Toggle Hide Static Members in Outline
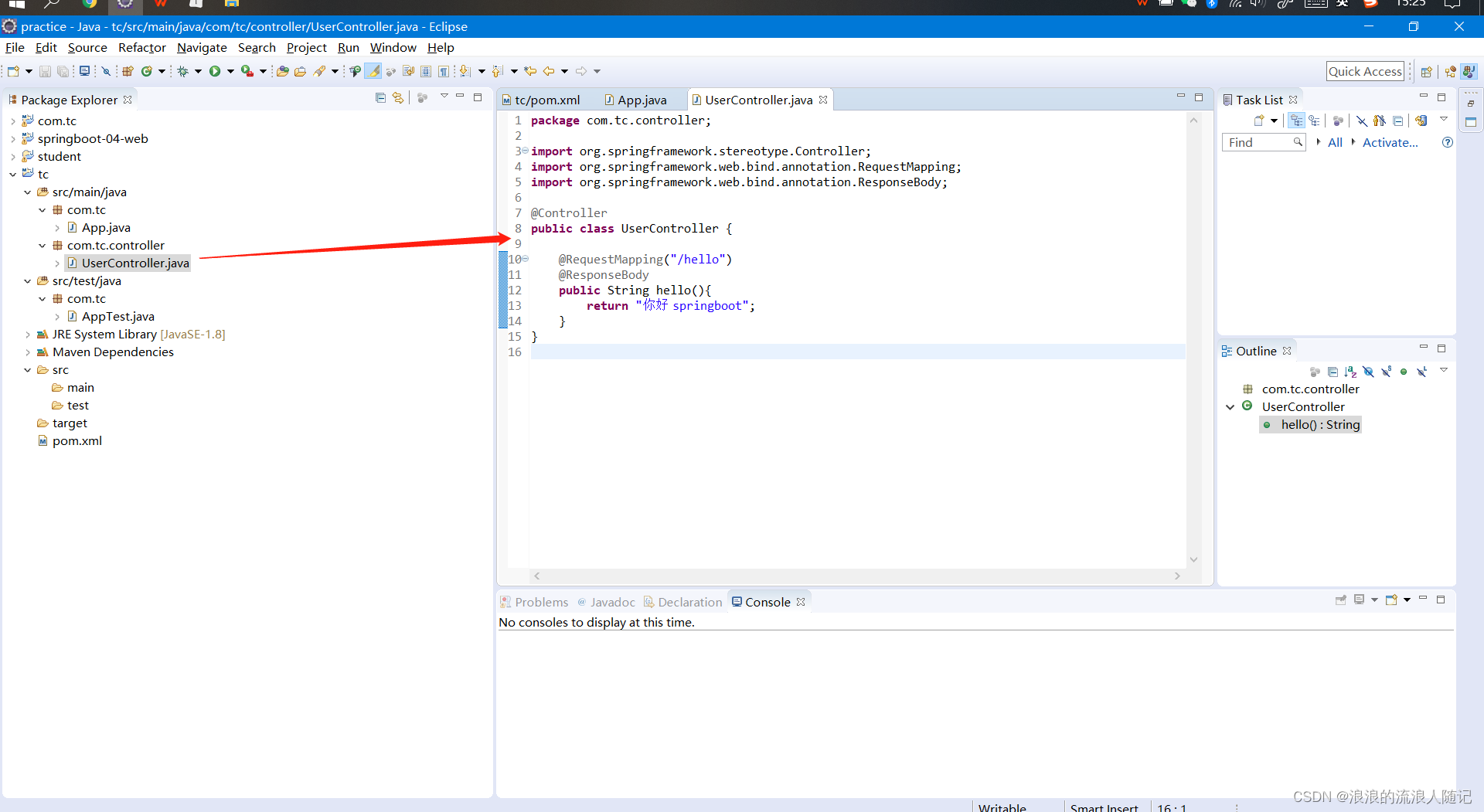Viewport: 1484px width, 812px height. point(1386,372)
